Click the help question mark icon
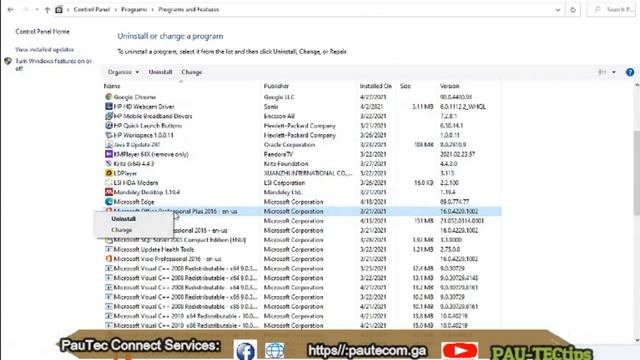The height and width of the screenshot is (360, 640). coord(630,72)
